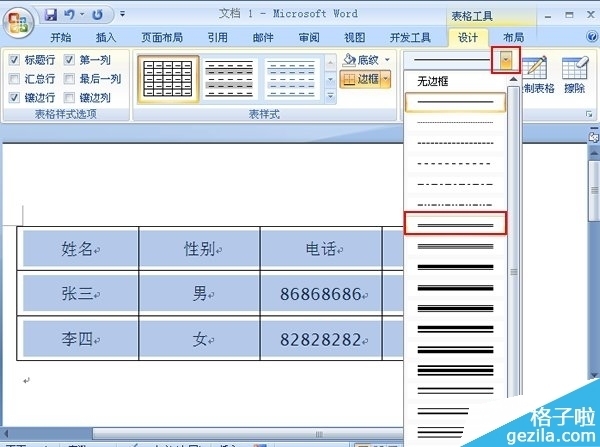Click the 底纹 shading button
Image resolution: width=600 pixels, height=447 pixels.
360,60
